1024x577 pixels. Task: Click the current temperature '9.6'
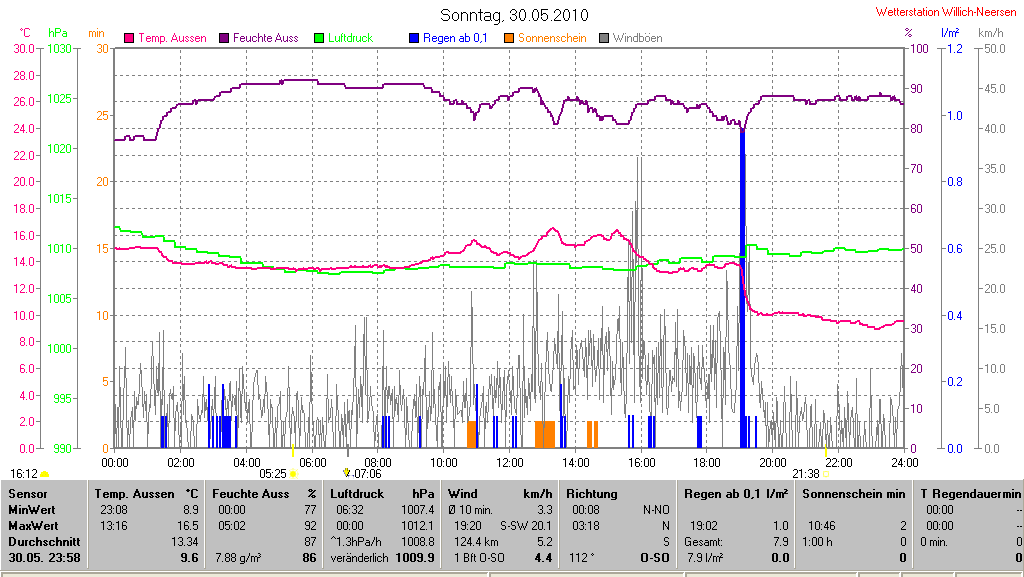pyautogui.click(x=189, y=558)
